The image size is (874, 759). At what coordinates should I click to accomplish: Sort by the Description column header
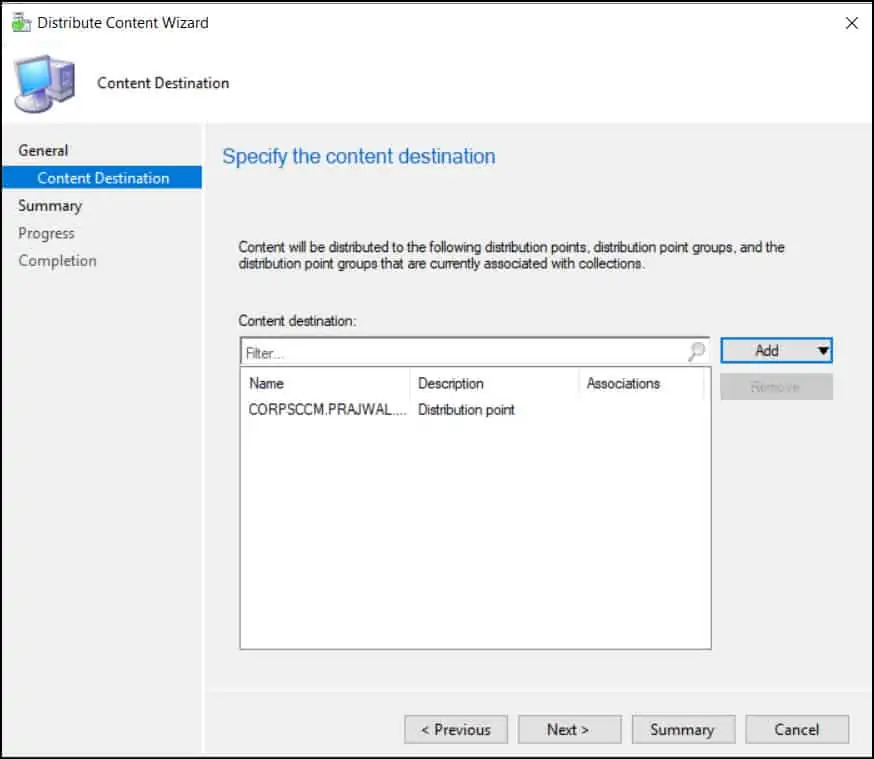(494, 383)
